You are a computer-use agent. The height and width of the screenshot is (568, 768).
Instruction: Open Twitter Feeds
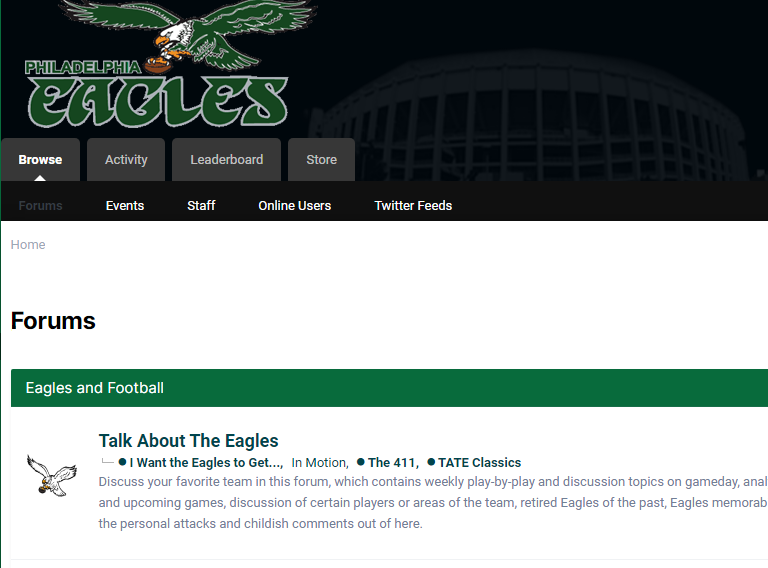pos(413,206)
